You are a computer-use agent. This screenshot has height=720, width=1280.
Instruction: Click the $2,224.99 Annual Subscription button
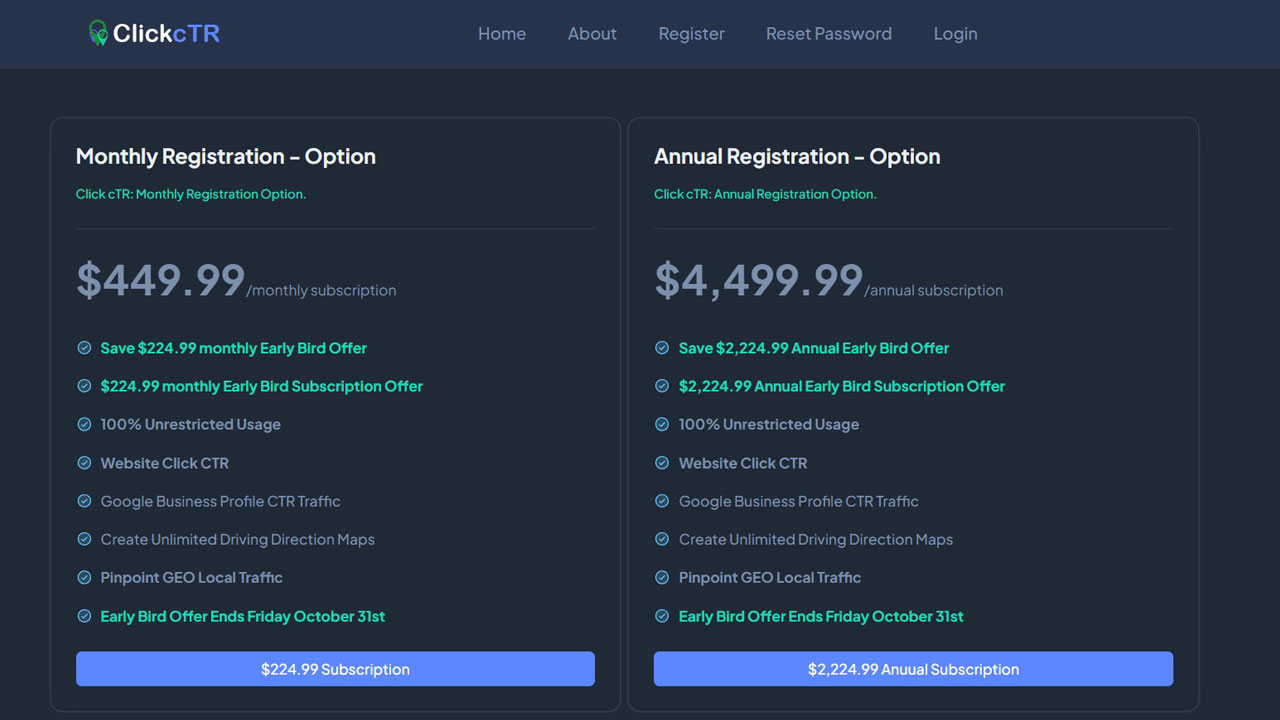pos(913,669)
